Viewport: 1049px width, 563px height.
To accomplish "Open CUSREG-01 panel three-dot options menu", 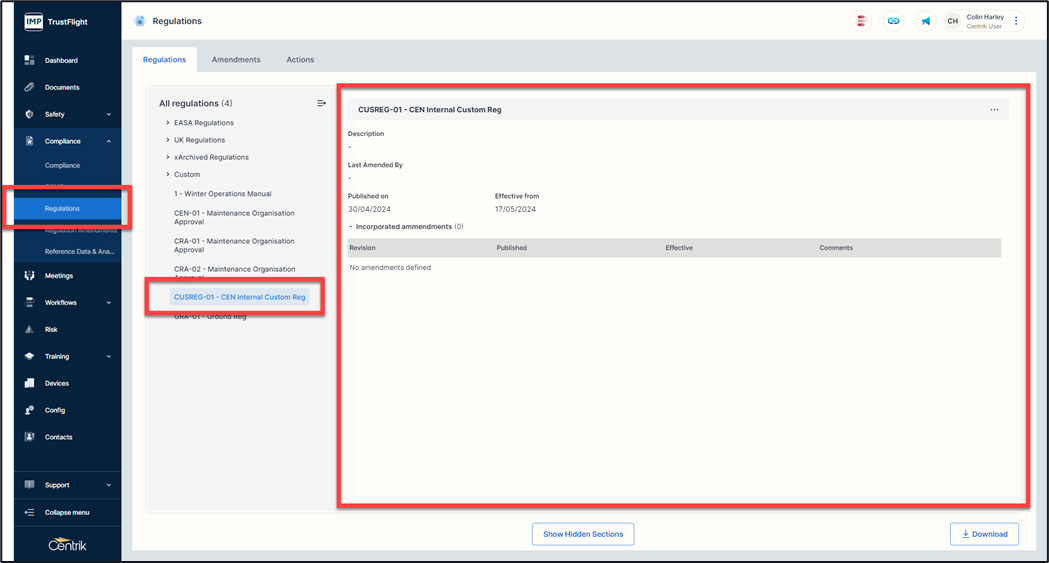I will [994, 110].
